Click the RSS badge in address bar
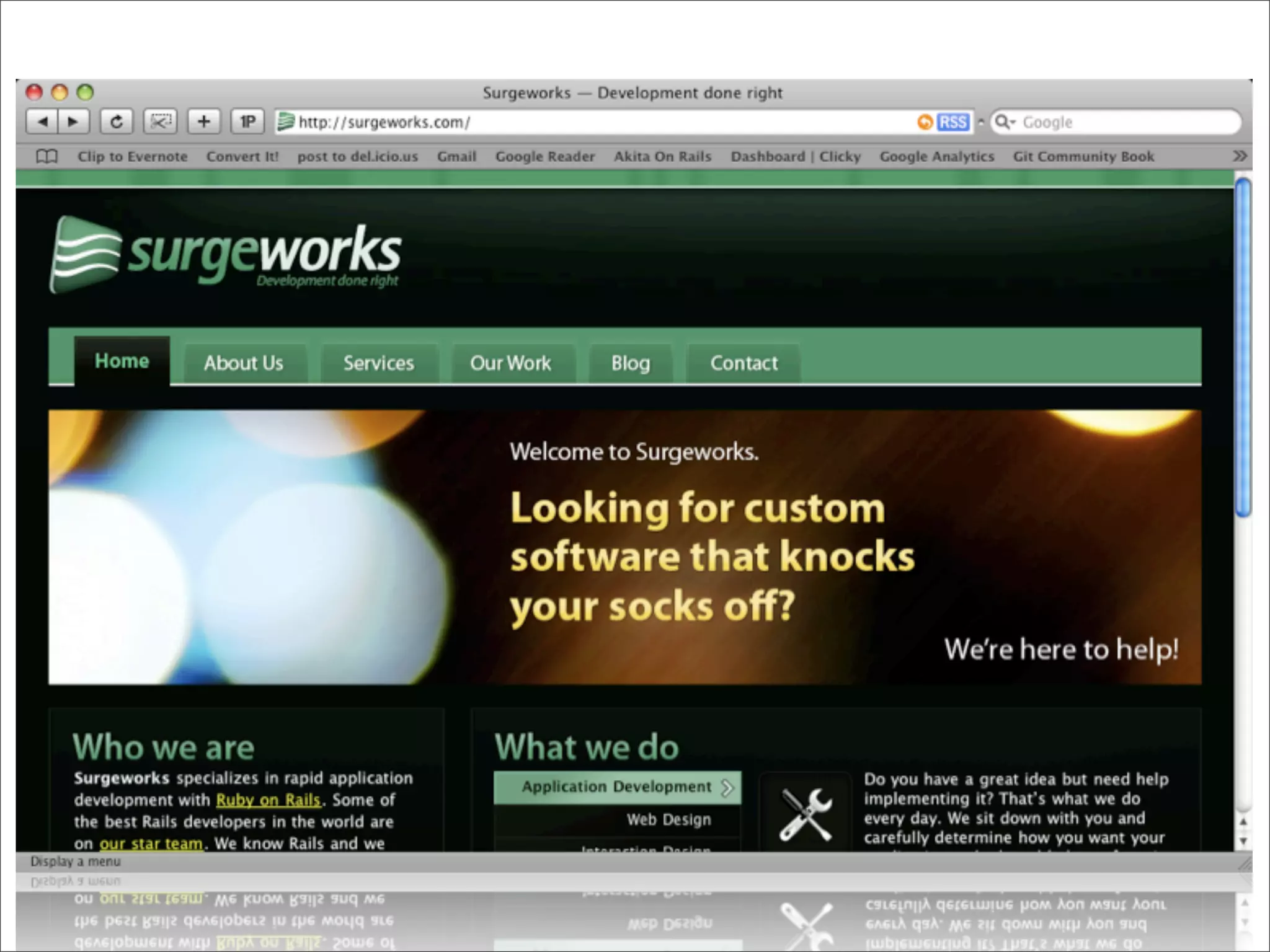1270x952 pixels. pos(953,122)
